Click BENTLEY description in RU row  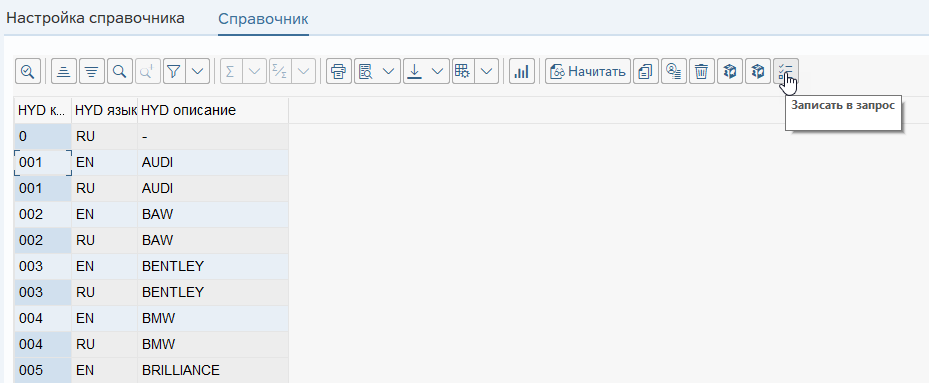click(213, 293)
